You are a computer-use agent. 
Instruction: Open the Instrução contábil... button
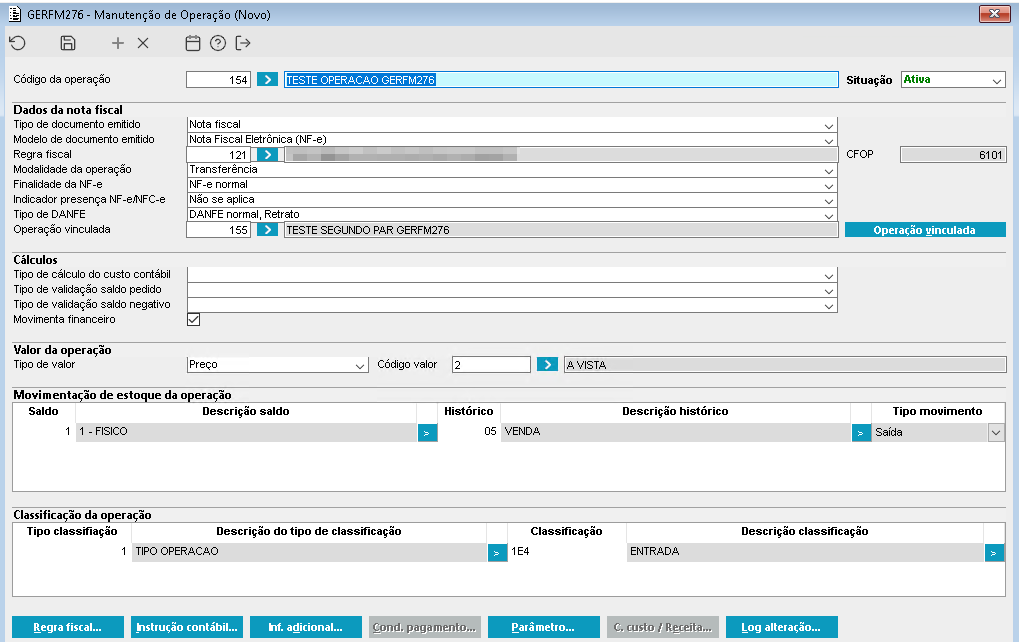(x=187, y=627)
